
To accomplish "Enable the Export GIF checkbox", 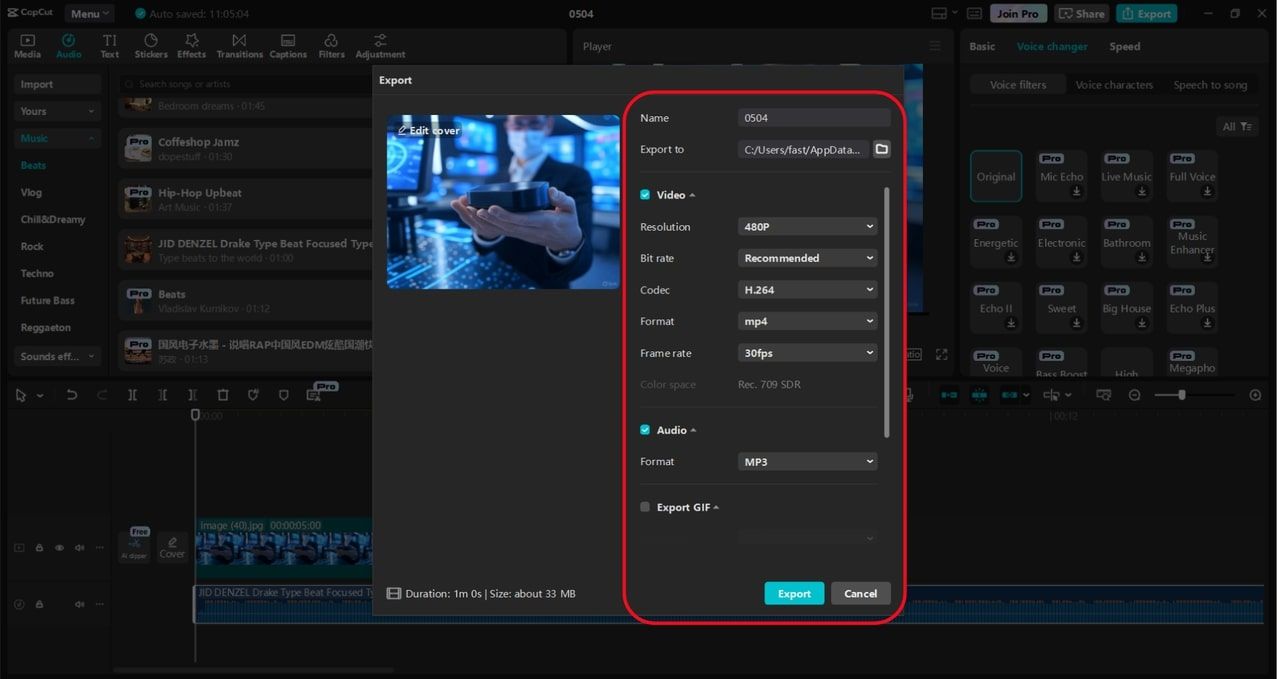I will tap(645, 507).
